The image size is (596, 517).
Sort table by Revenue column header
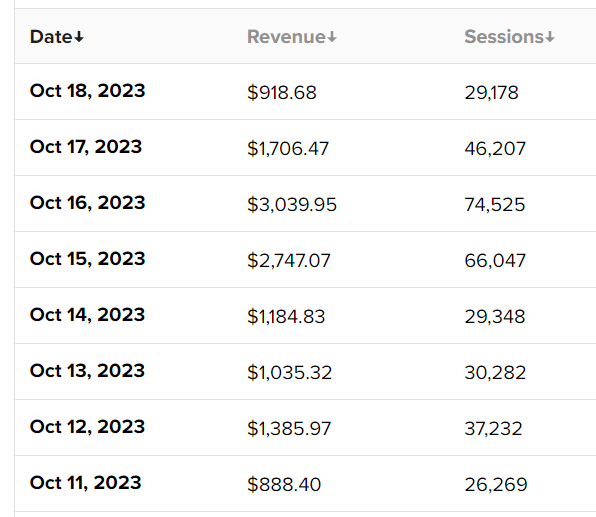(292, 37)
